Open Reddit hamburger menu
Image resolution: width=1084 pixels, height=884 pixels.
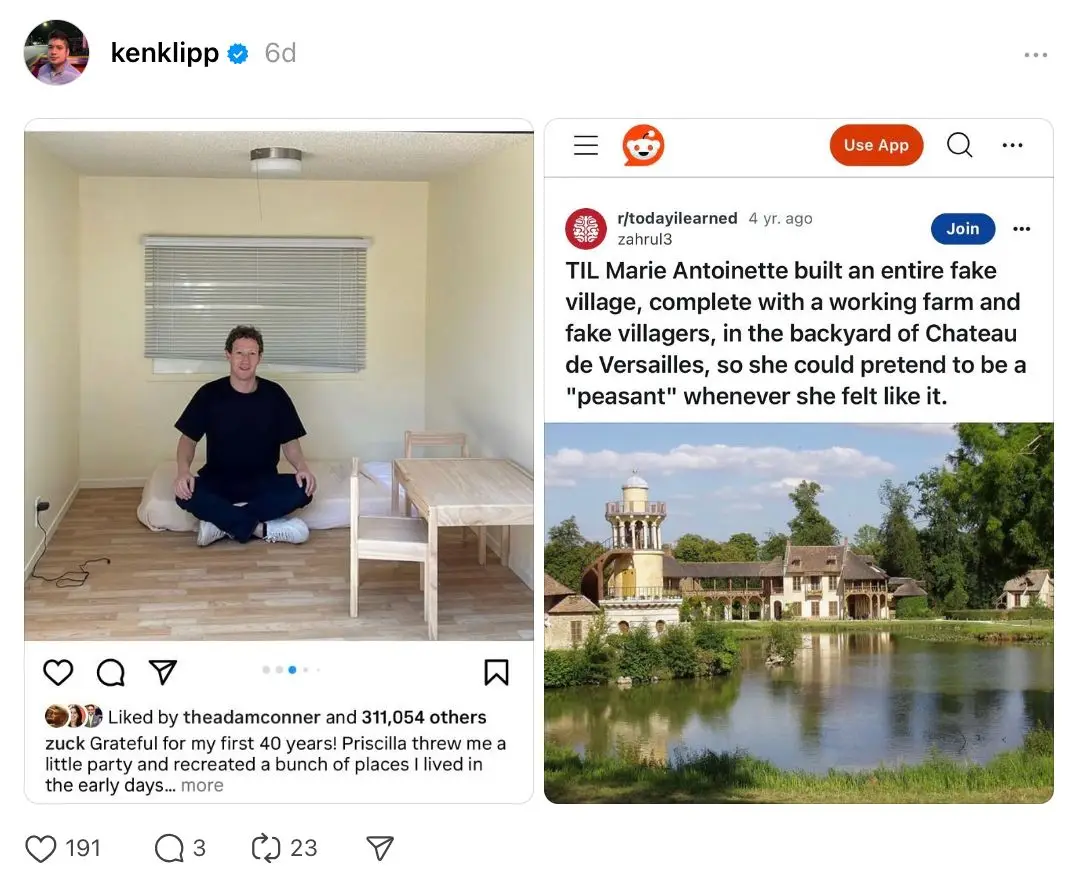(586, 146)
